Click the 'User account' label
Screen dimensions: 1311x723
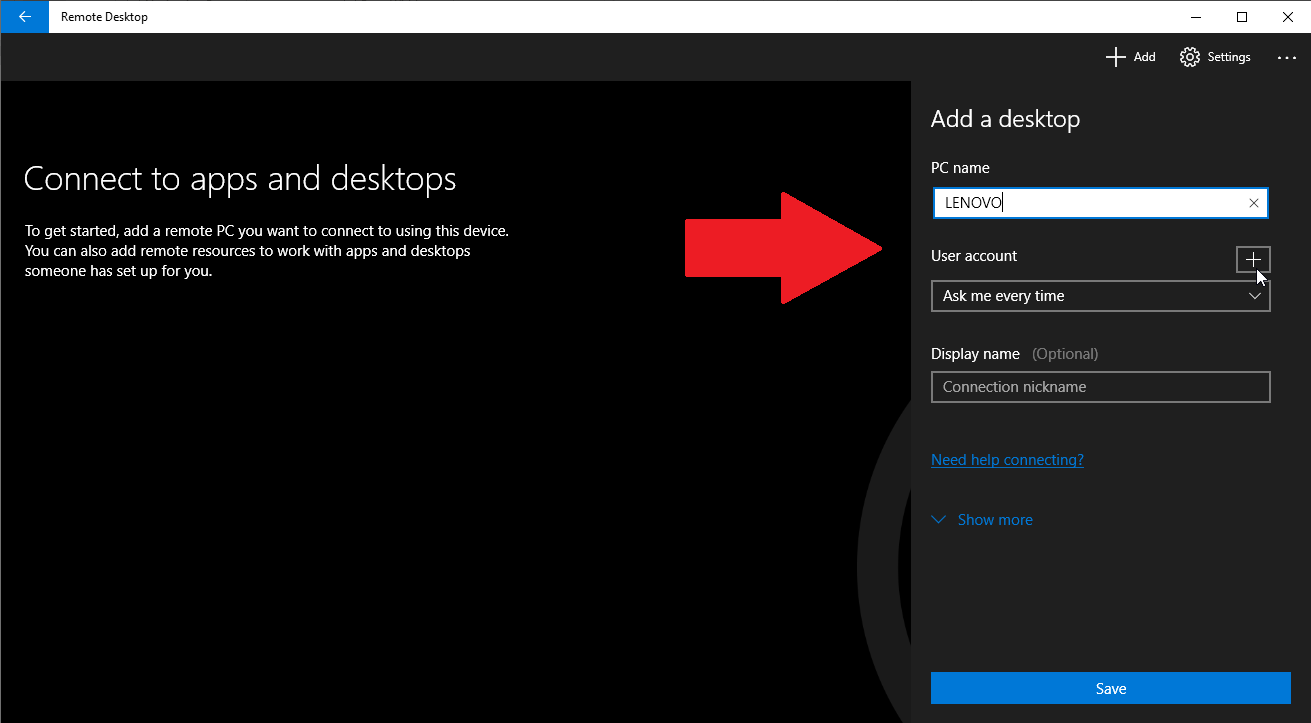pyautogui.click(x=974, y=256)
